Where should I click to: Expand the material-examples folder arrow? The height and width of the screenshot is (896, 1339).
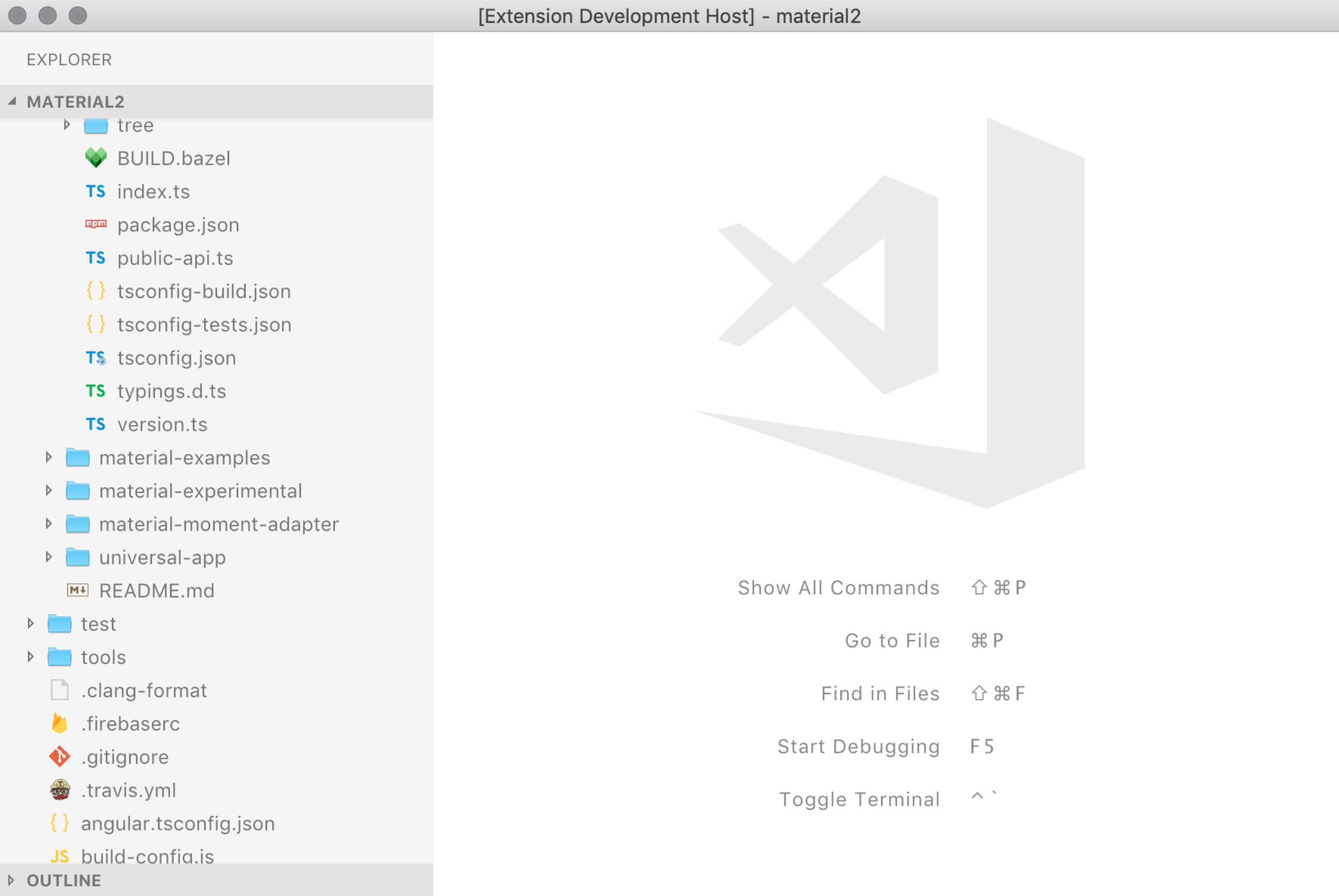[x=49, y=457]
